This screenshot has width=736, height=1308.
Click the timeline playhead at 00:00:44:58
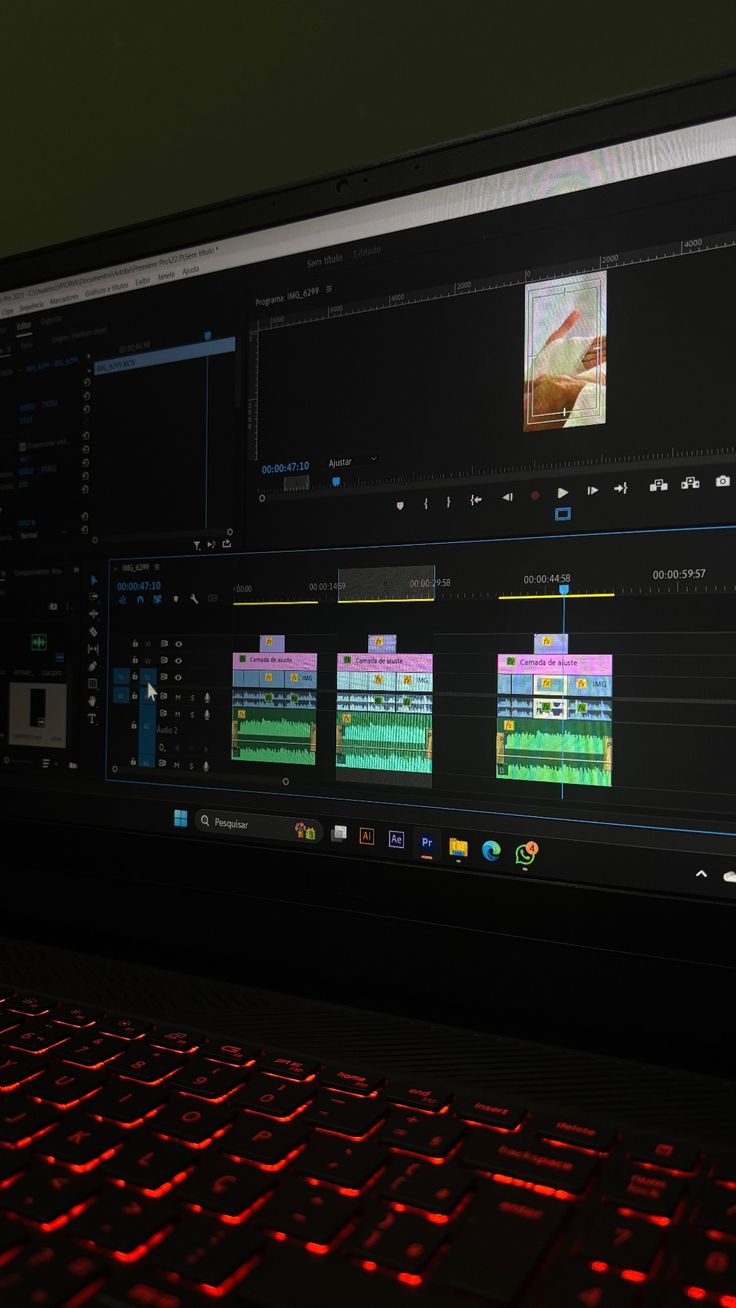[x=563, y=590]
